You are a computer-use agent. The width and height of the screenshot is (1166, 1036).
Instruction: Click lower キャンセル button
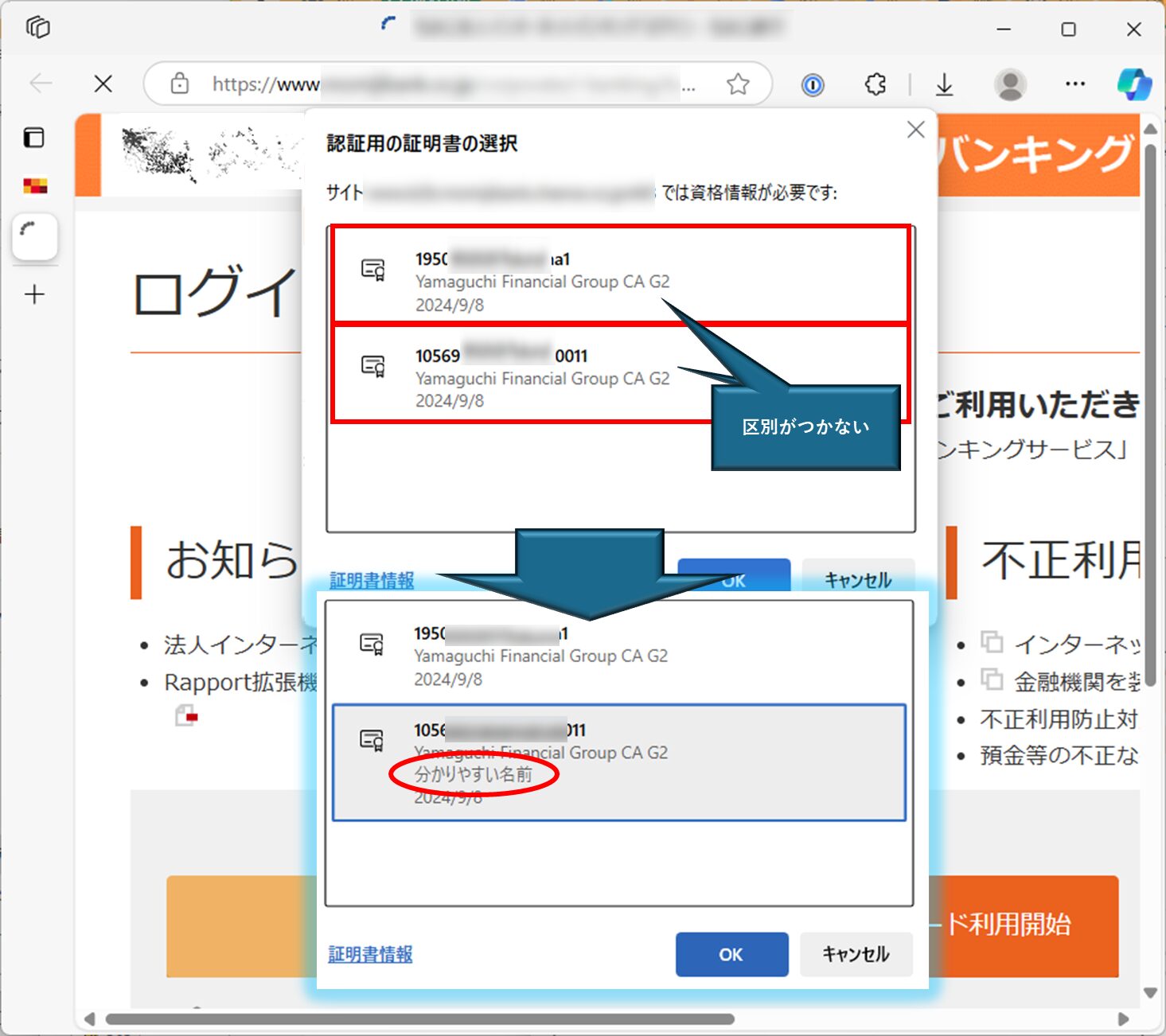coord(856,954)
